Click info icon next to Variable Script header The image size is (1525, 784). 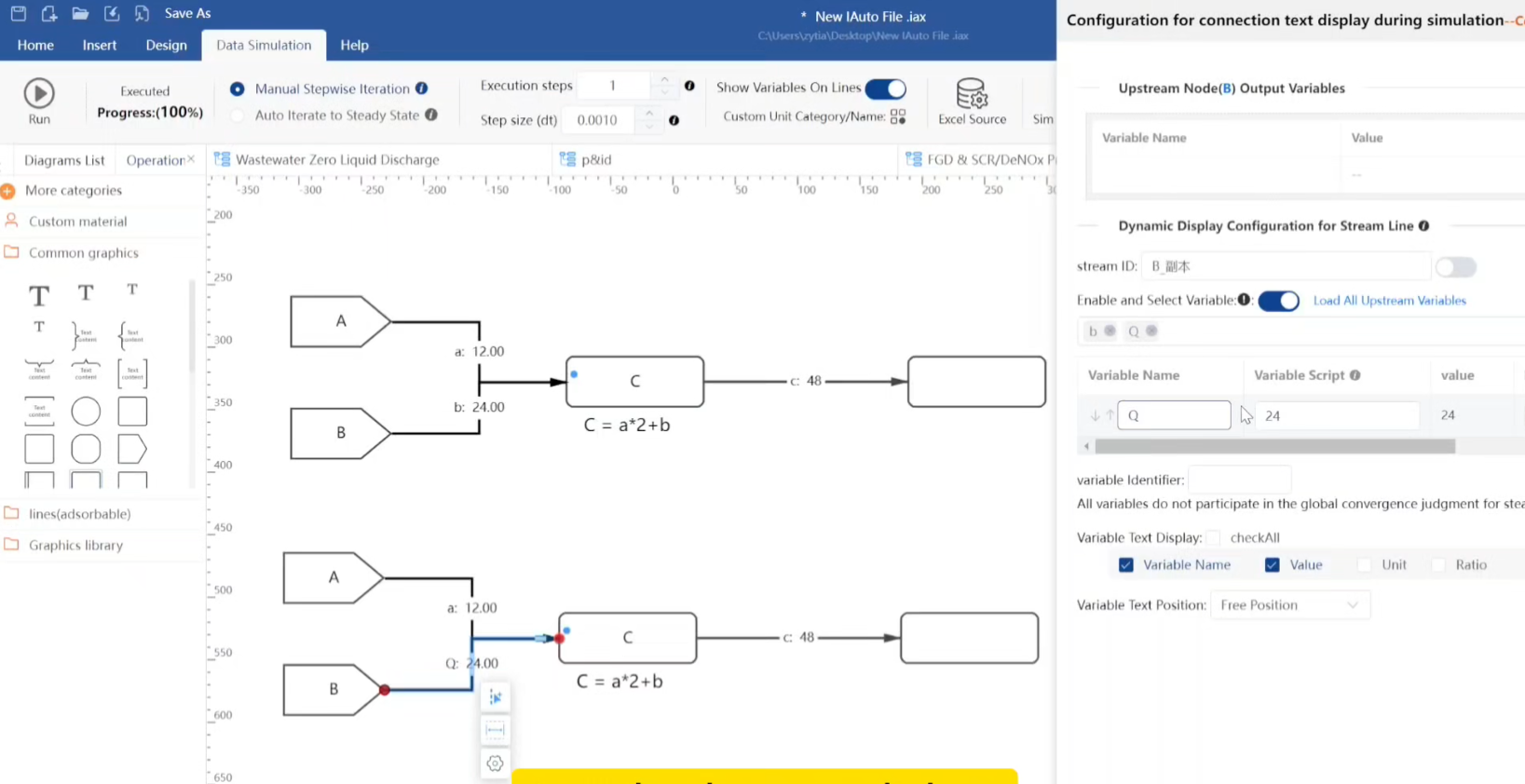pyautogui.click(x=1355, y=375)
